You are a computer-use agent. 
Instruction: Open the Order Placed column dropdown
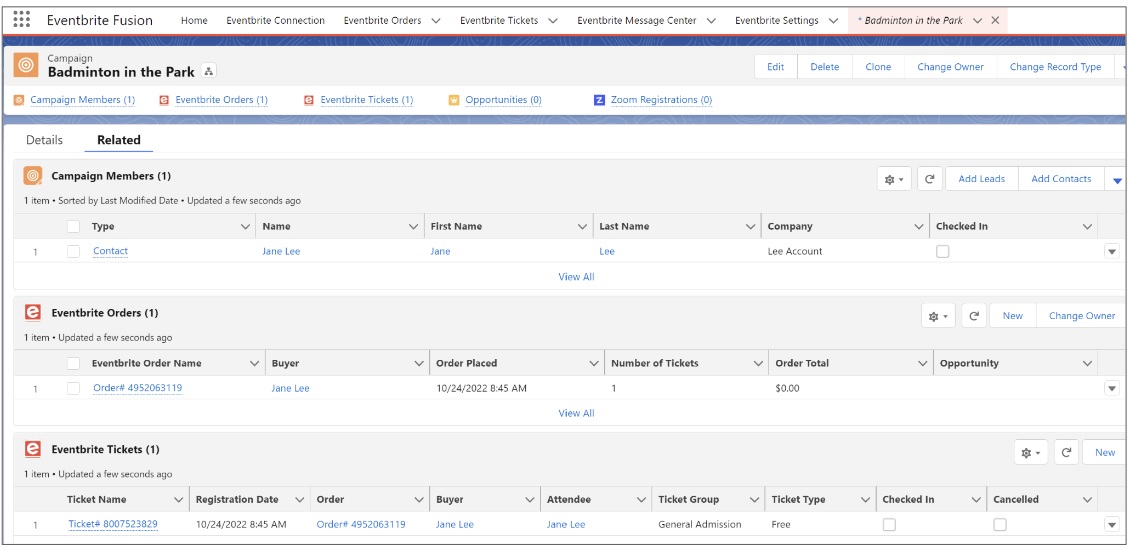point(594,363)
